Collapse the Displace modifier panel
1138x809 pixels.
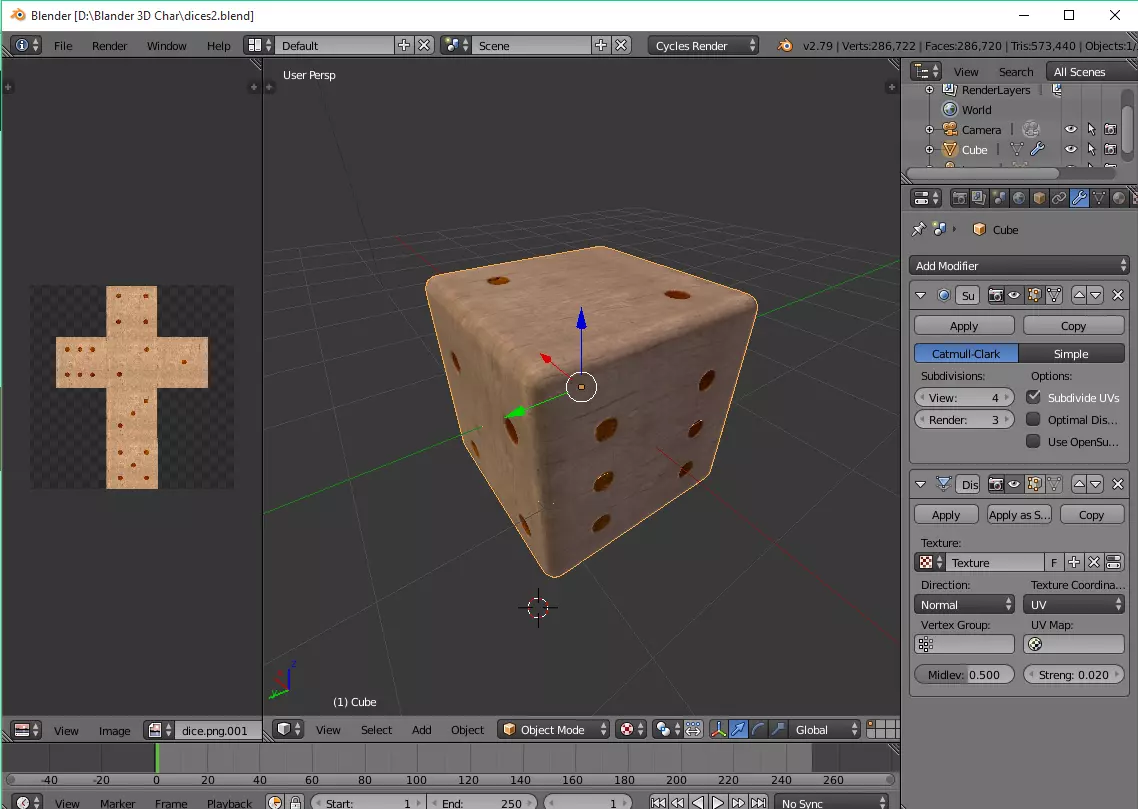pos(920,484)
